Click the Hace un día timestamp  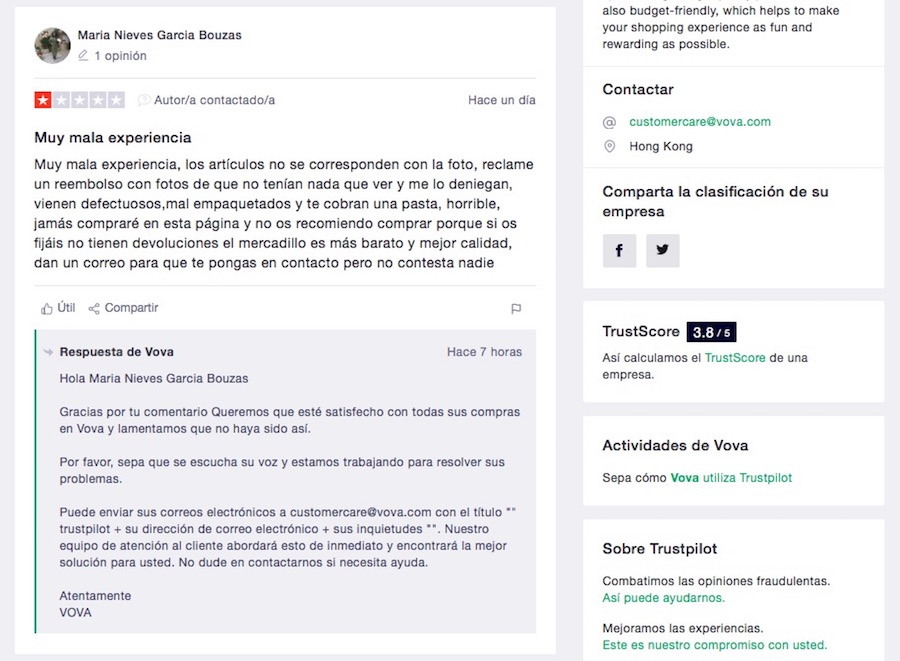point(502,100)
